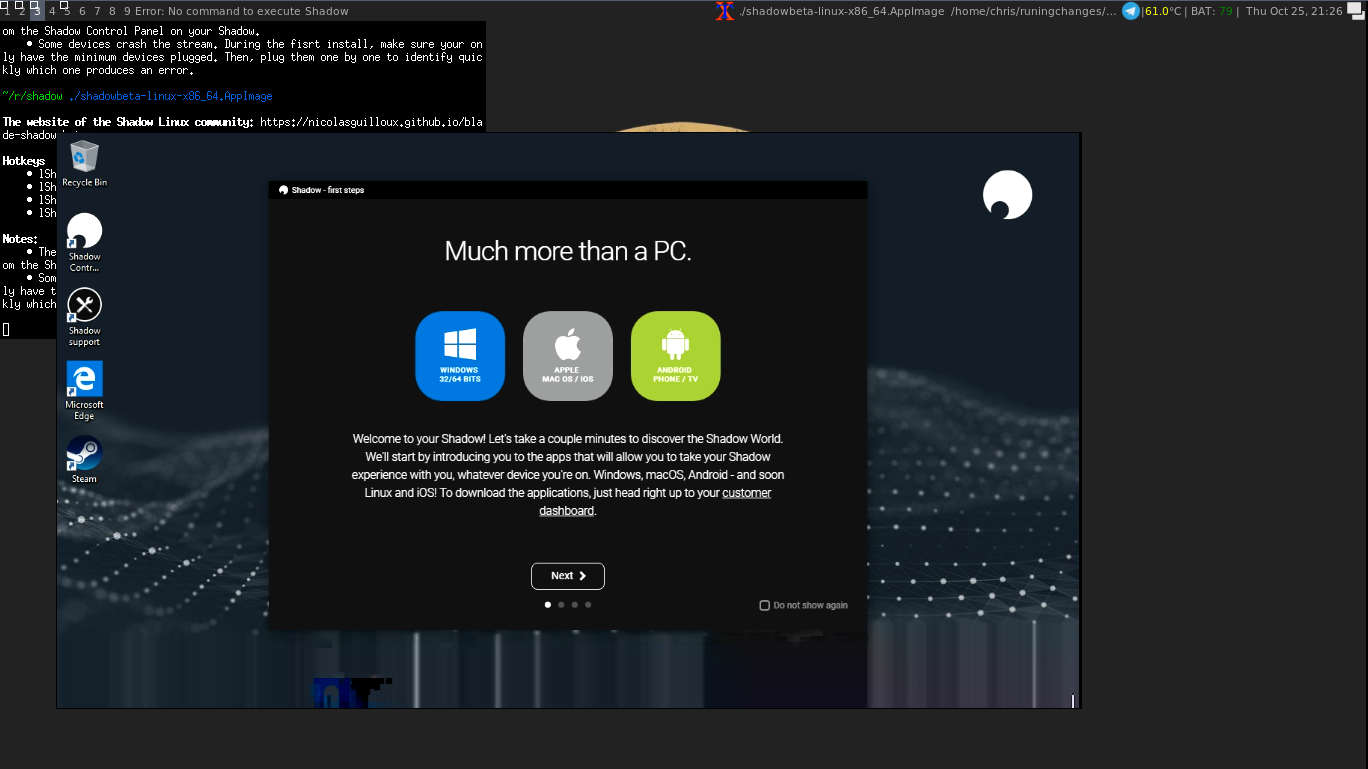
Task: Launch Steam from the desktop
Action: pos(84,460)
